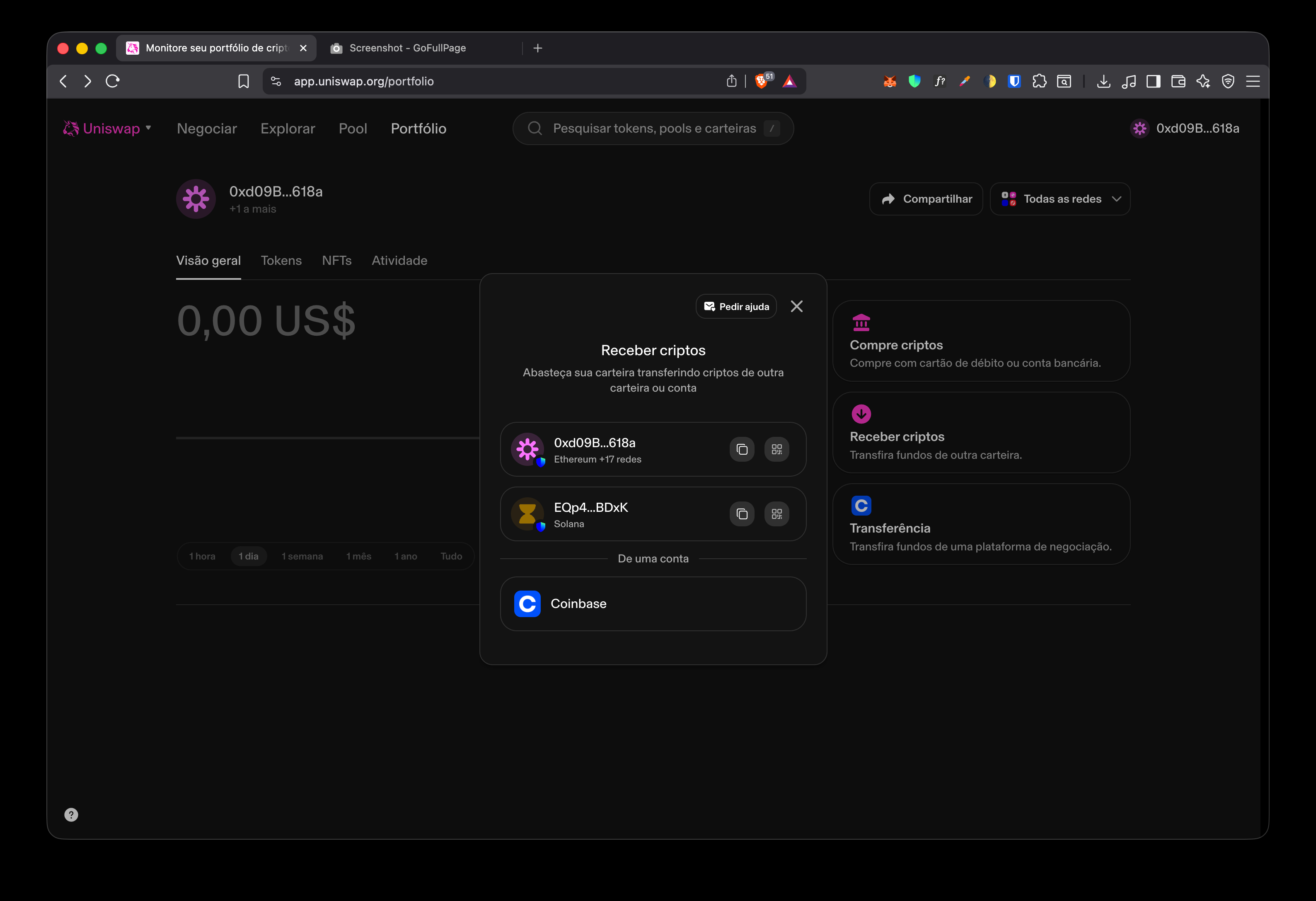
Task: Open the green shield extension
Action: [x=914, y=82]
